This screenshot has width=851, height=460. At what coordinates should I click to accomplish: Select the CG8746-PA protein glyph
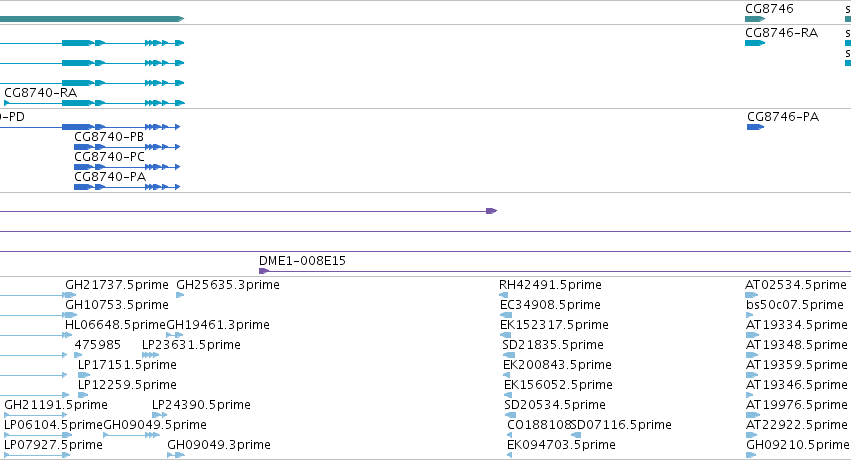755,127
